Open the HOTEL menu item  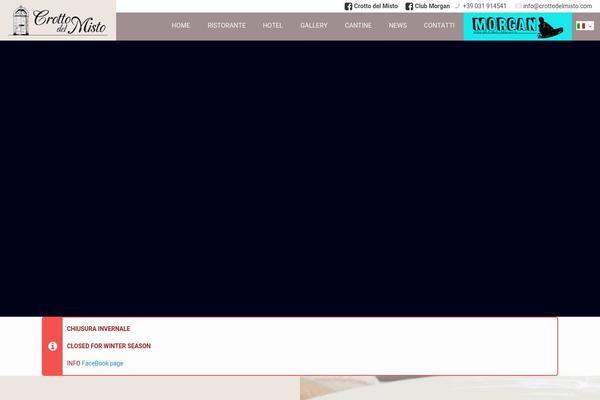[x=272, y=26]
